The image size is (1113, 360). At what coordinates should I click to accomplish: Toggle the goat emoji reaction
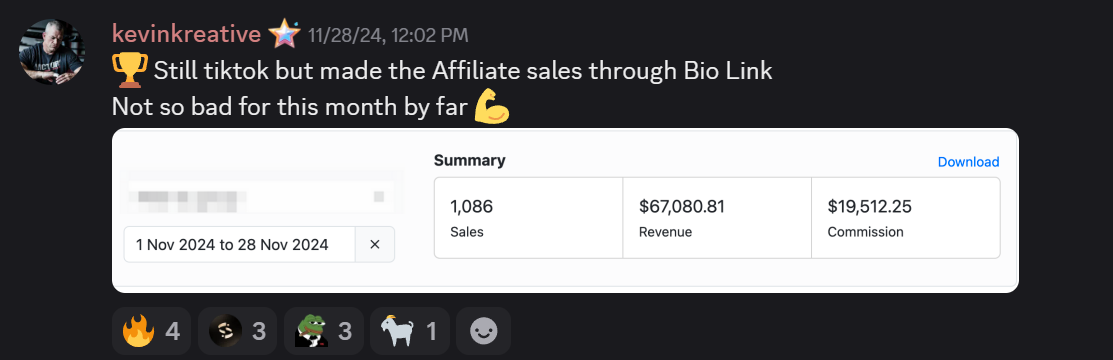click(410, 331)
